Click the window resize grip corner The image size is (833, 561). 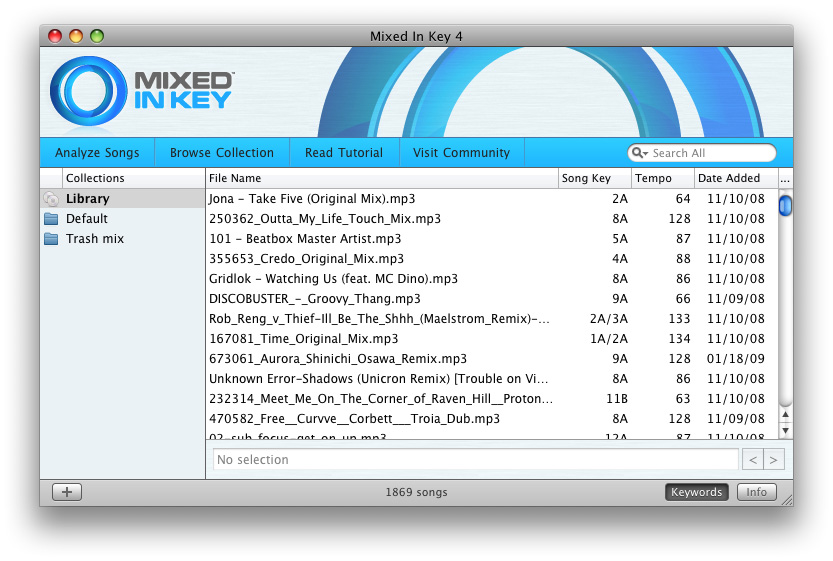(x=786, y=499)
